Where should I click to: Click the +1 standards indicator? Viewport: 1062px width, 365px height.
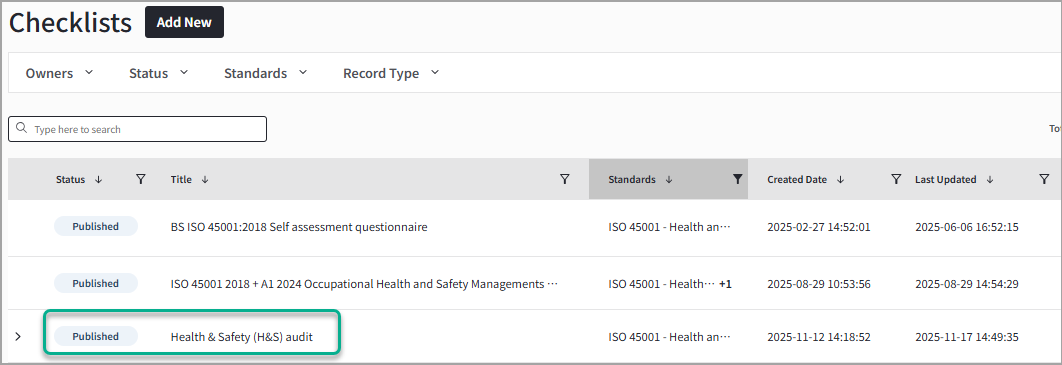(725, 284)
